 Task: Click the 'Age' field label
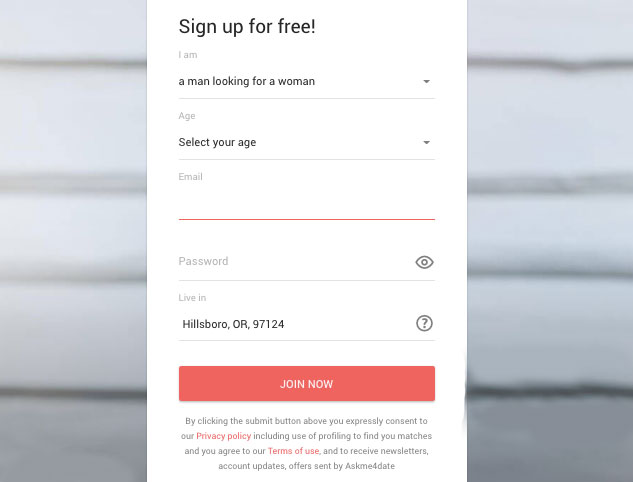[x=187, y=116]
